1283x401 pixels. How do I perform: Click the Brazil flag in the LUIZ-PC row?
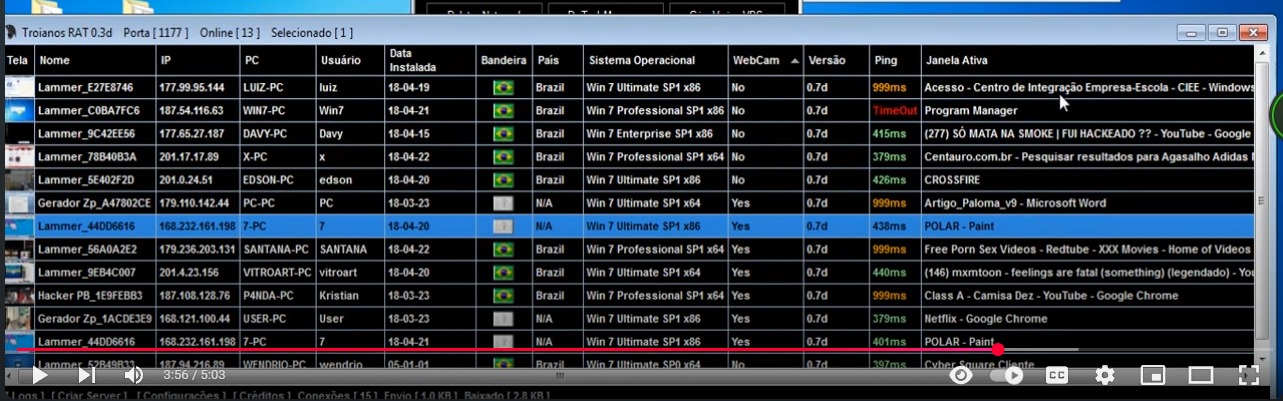tap(503, 88)
